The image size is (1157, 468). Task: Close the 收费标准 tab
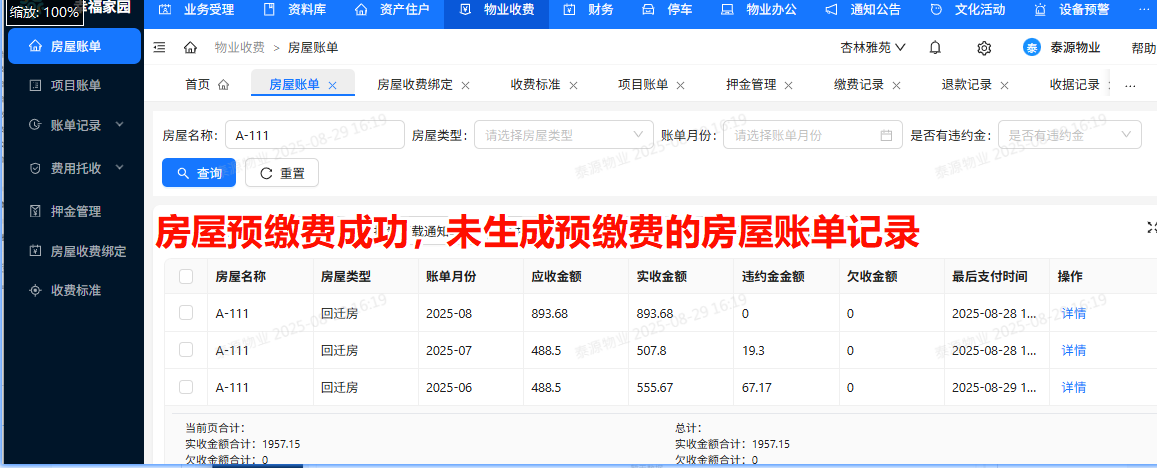[x=573, y=86]
